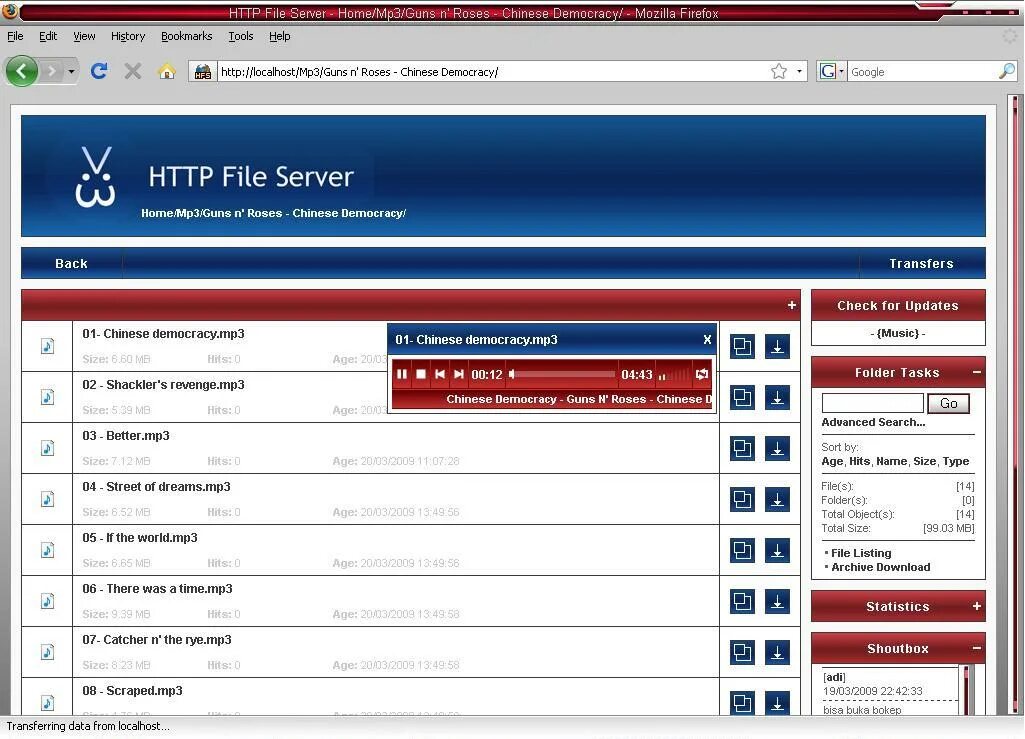Toggle repeat in the audio player
1025x739 pixels.
pos(701,374)
